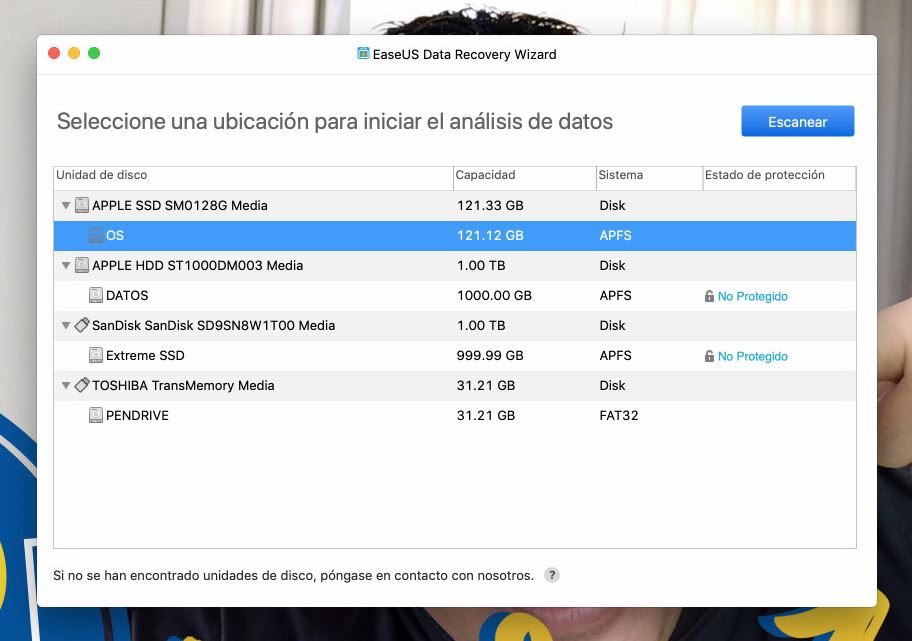Select APPLE HDD ST1000DM003 Media name
The image size is (912, 641).
[197, 265]
